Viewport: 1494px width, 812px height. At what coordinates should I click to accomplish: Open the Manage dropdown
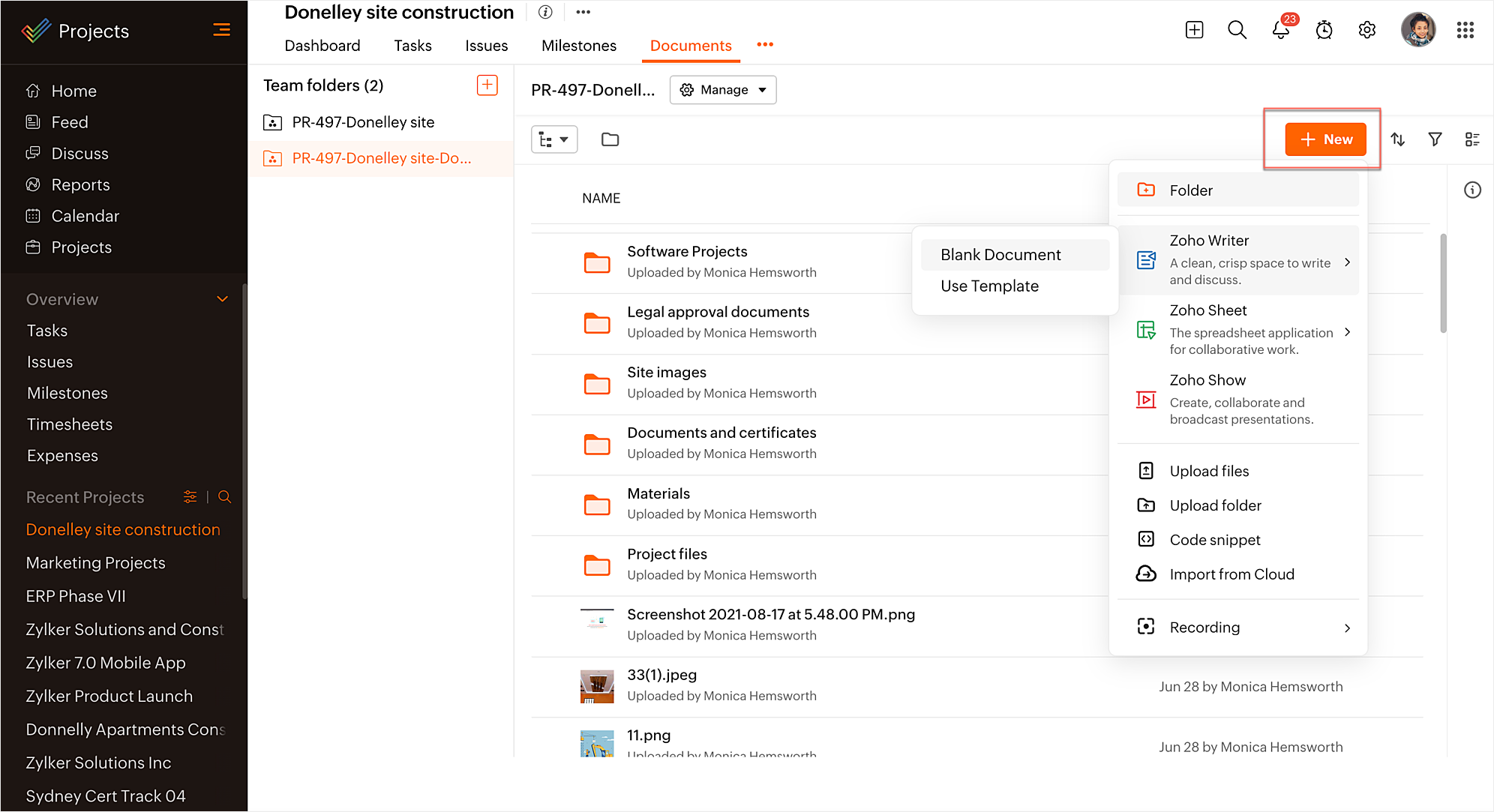(722, 90)
